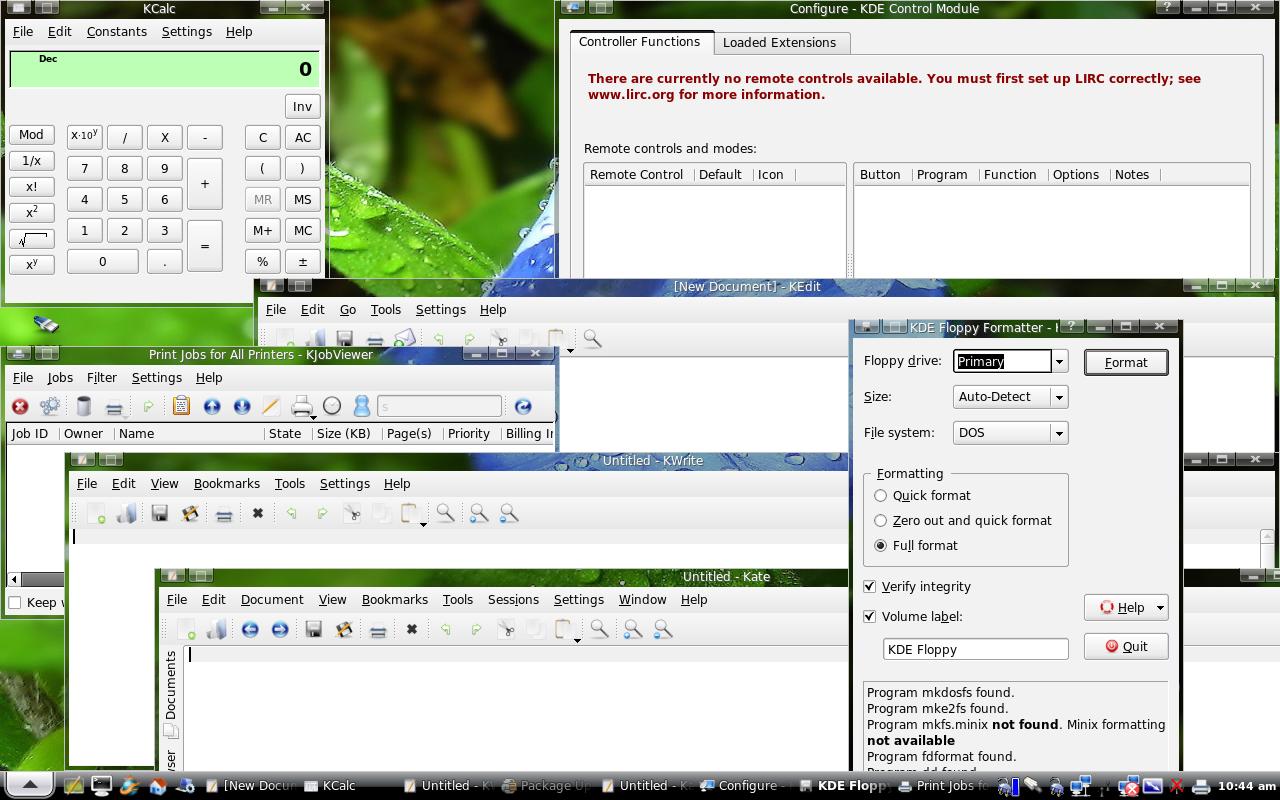
Task: Open the Sessions menu in Kate
Action: pyautogui.click(x=513, y=599)
